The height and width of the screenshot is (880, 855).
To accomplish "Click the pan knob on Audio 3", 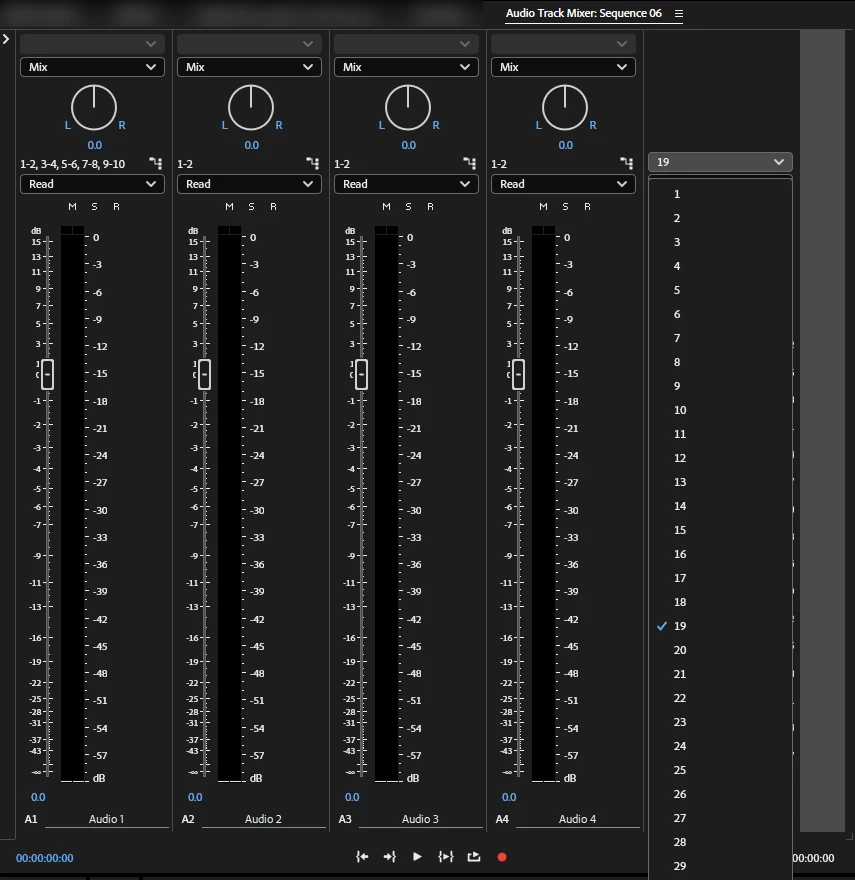I will (408, 108).
